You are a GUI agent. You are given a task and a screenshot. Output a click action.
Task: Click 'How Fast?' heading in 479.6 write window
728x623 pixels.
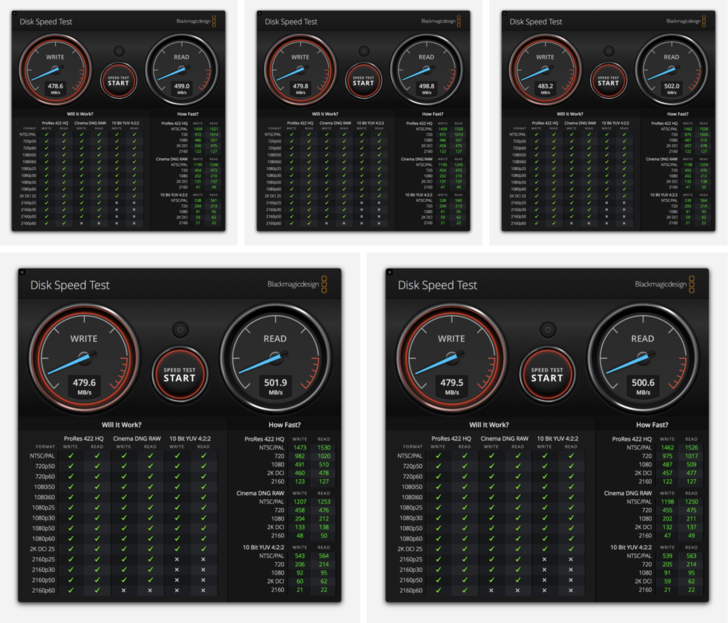tap(284, 424)
